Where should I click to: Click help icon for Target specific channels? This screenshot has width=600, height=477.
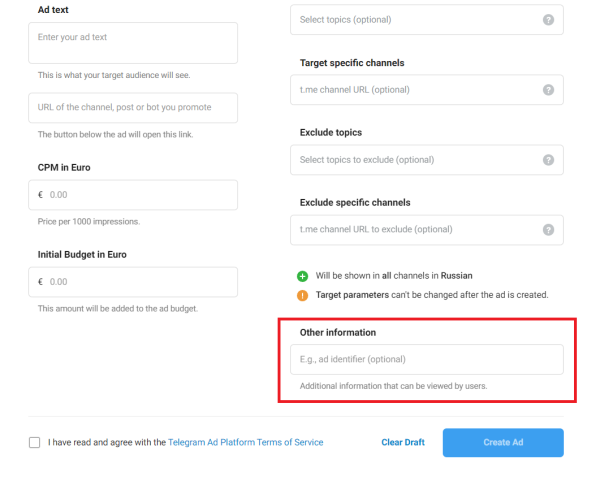coord(548,90)
